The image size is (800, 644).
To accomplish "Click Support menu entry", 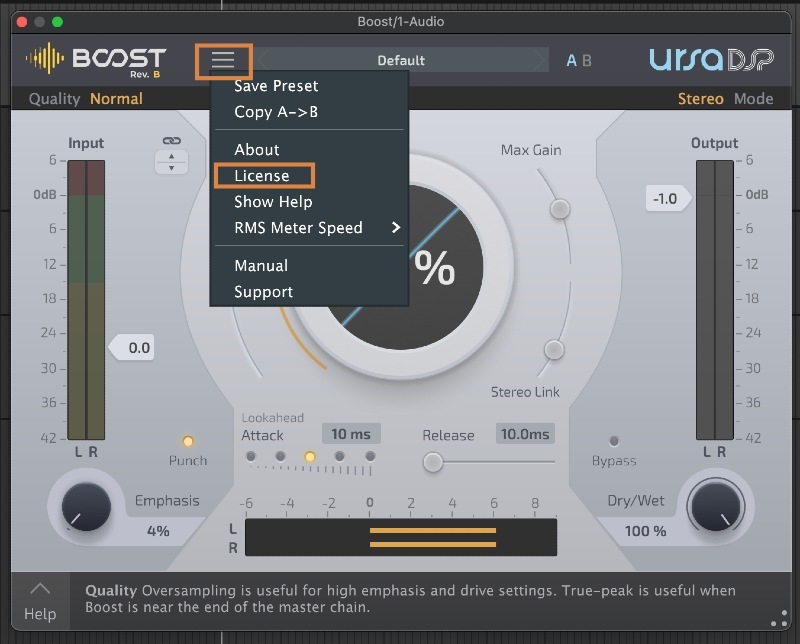I will 263,291.
